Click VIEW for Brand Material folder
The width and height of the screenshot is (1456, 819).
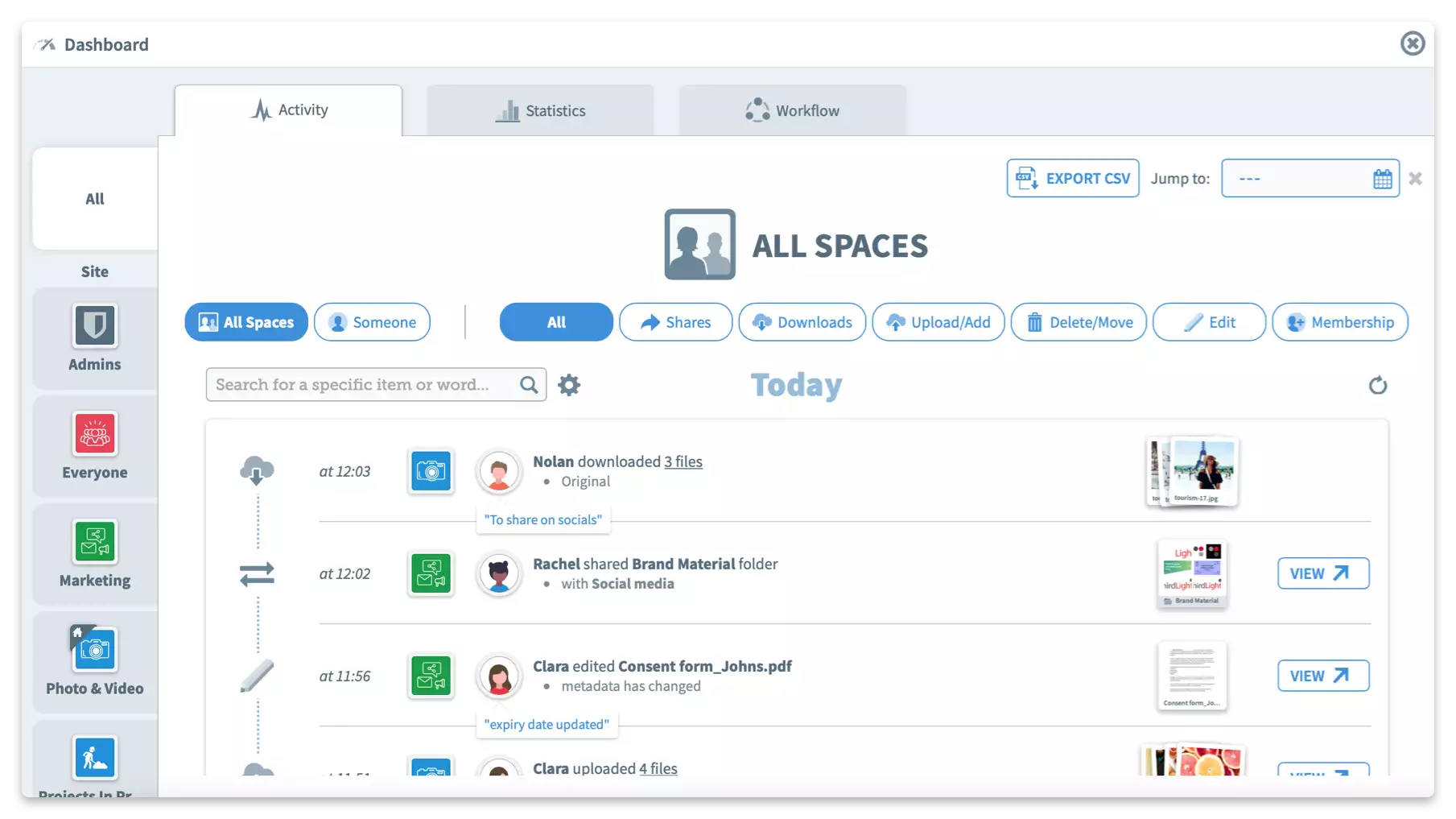coord(1323,573)
